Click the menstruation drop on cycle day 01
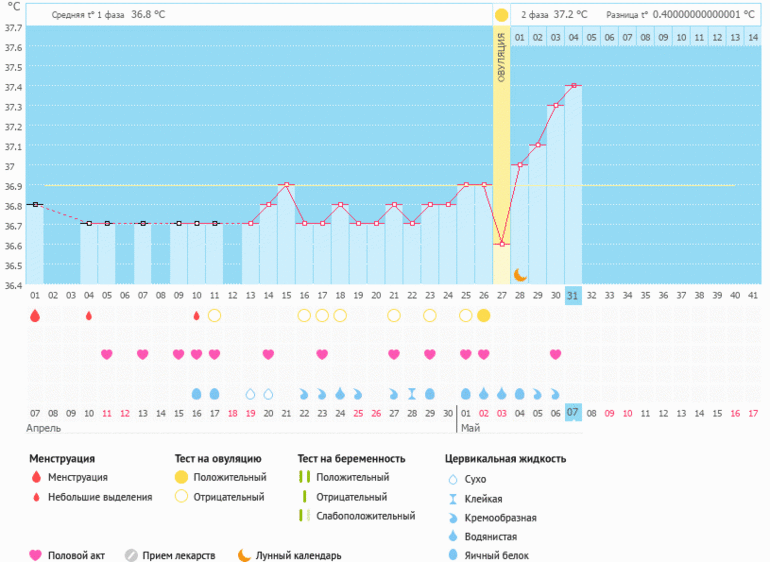Image resolution: width=770 pixels, height=562 pixels. click(35, 315)
